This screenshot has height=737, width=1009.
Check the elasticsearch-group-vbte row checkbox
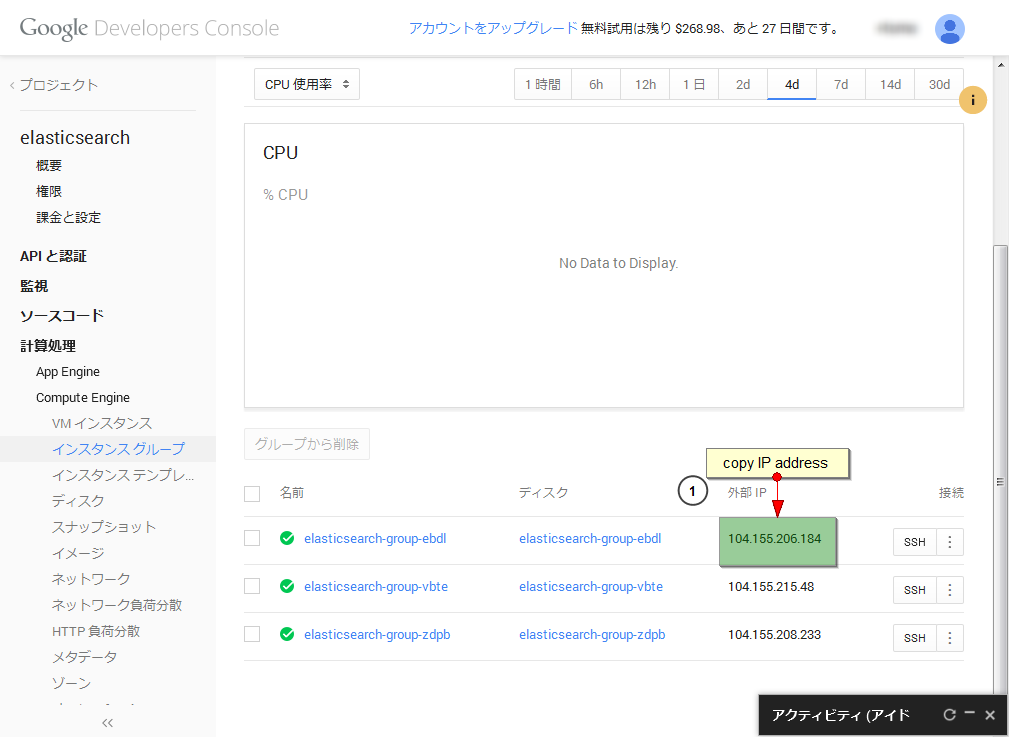click(252, 586)
